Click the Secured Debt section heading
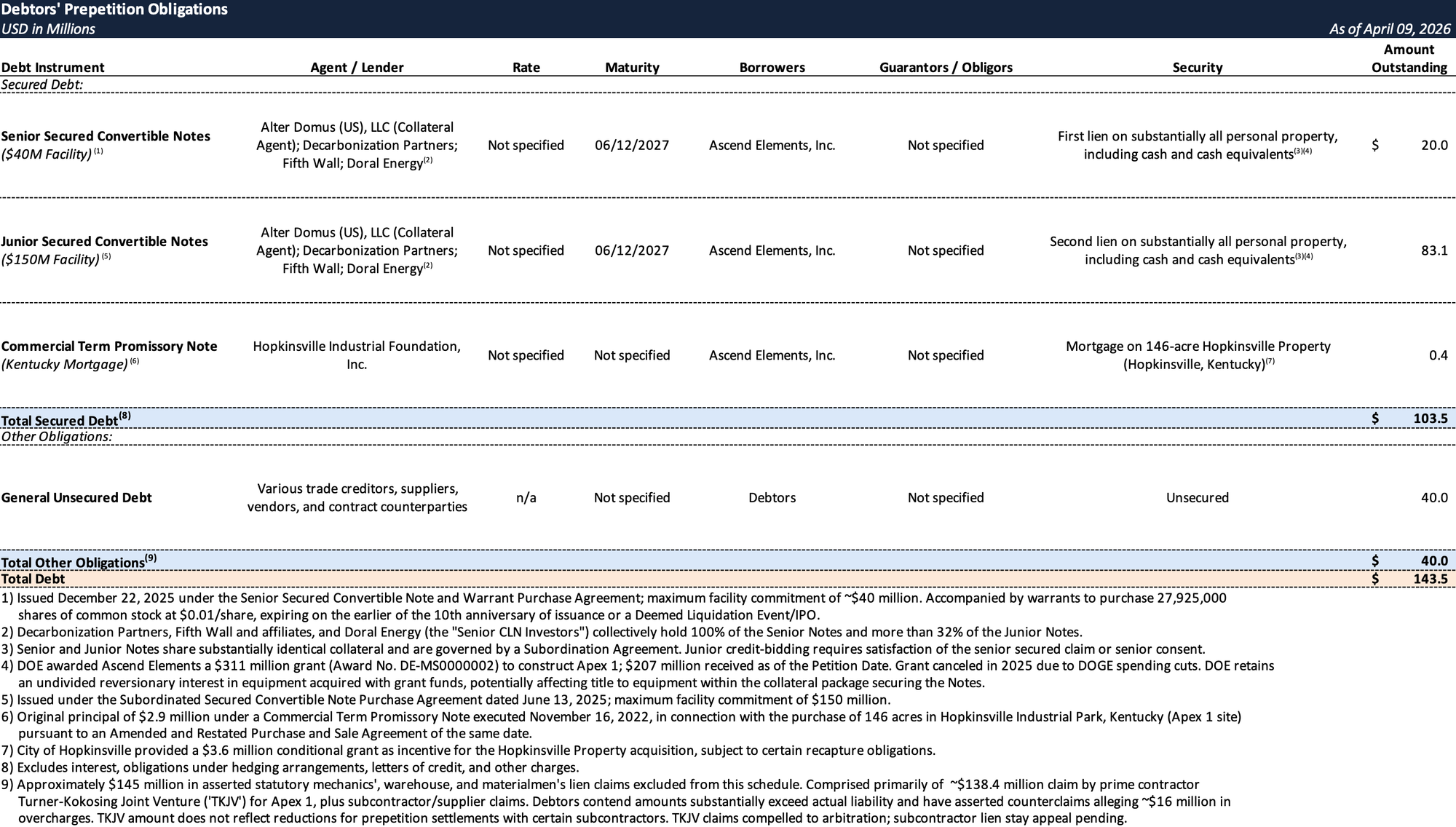This screenshot has width=1456, height=827. tap(42, 84)
